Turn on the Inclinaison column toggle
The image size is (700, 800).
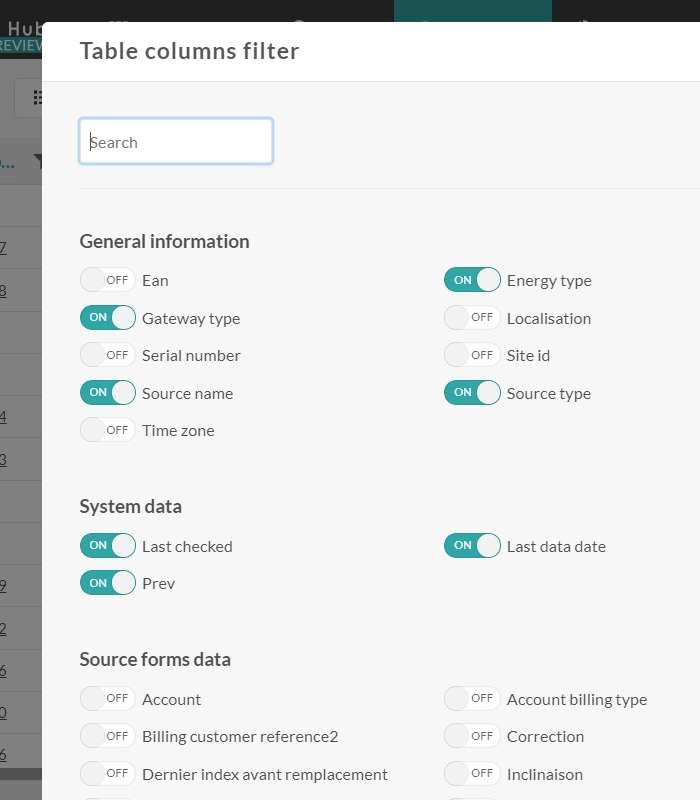click(472, 774)
